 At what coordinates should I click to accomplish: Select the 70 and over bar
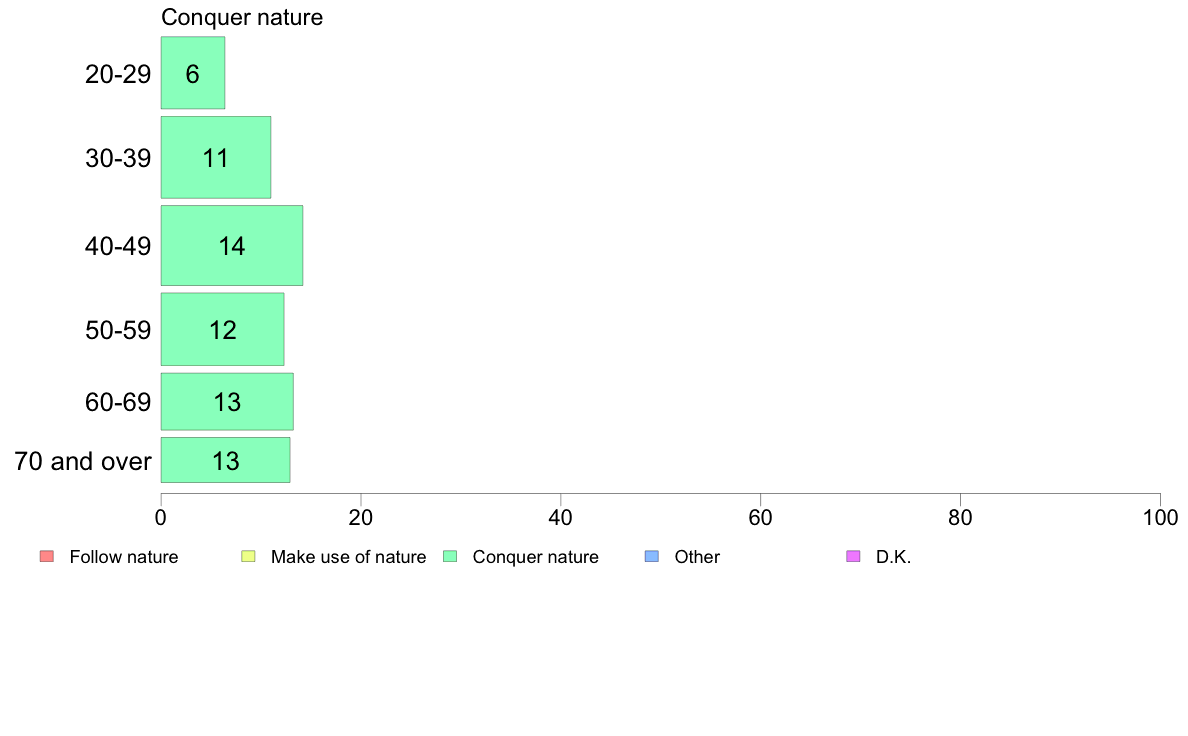pos(226,460)
